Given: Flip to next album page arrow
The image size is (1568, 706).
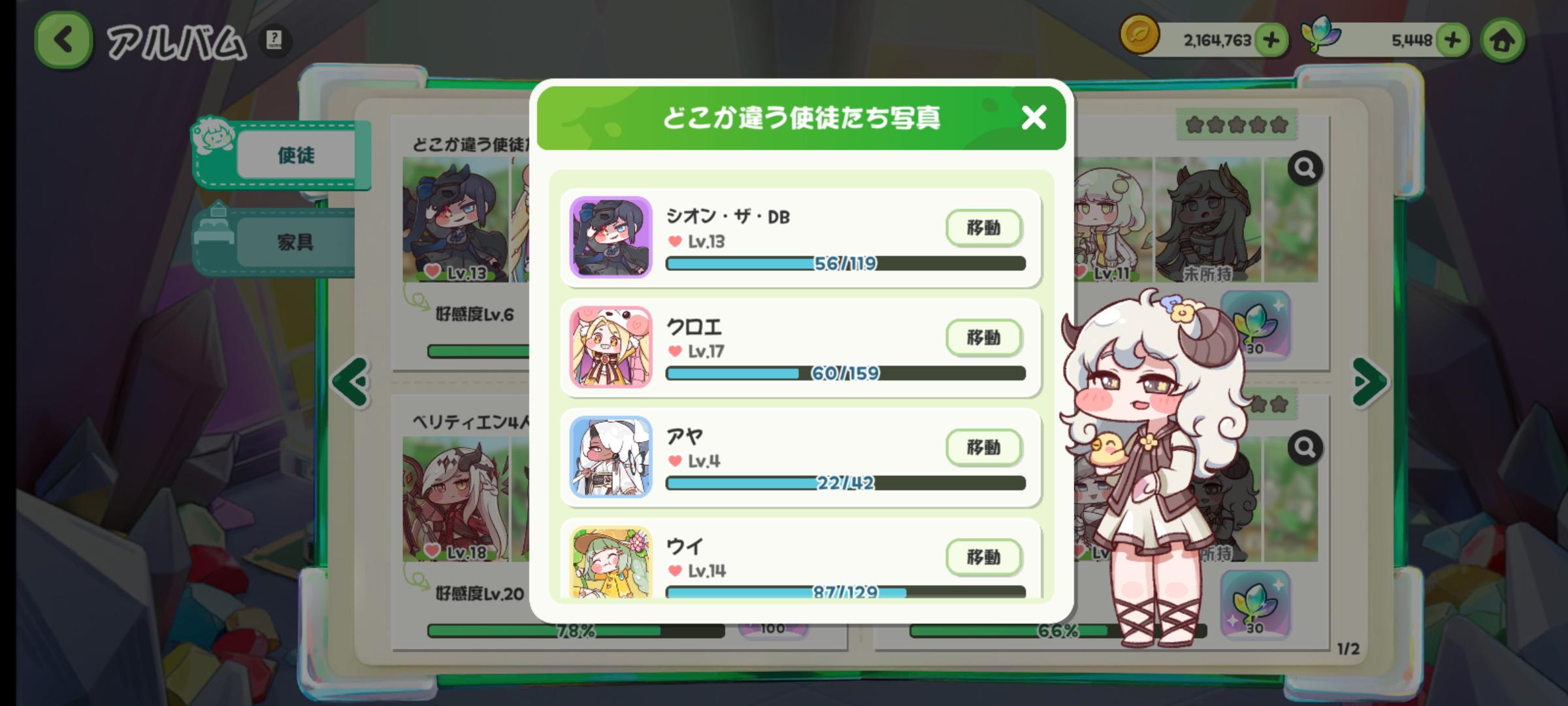Looking at the screenshot, I should (x=1369, y=382).
